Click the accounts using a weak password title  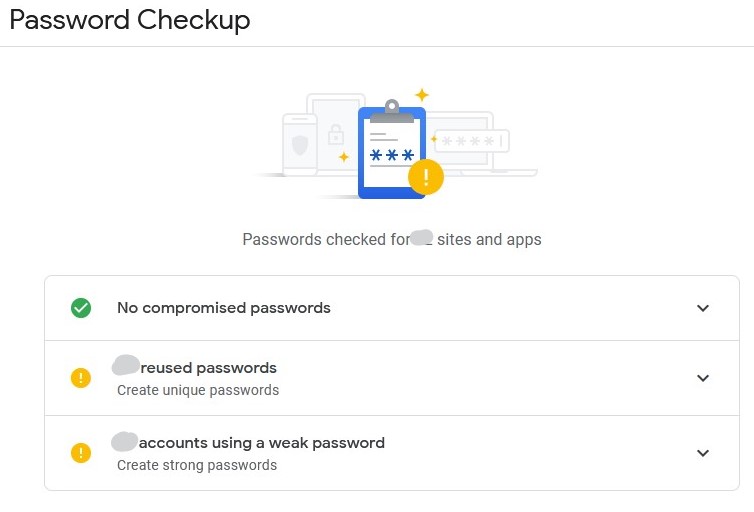(262, 443)
